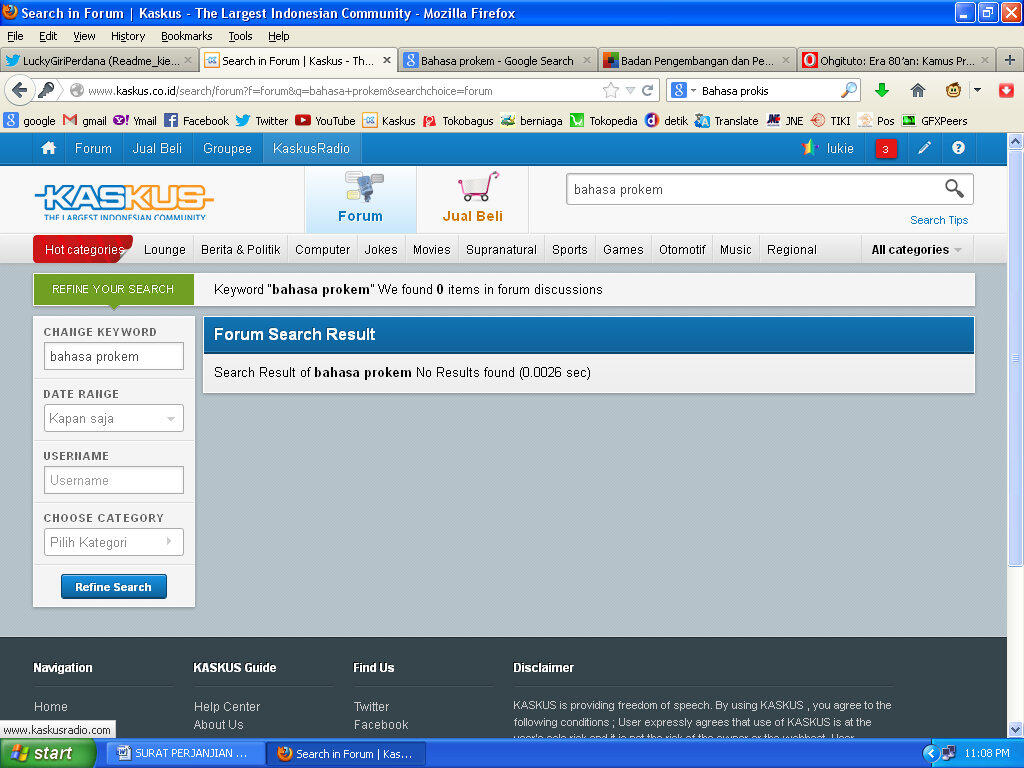Image resolution: width=1024 pixels, height=768 pixels.
Task: Switch to the Badan Pengembangan tab
Action: pos(697,61)
